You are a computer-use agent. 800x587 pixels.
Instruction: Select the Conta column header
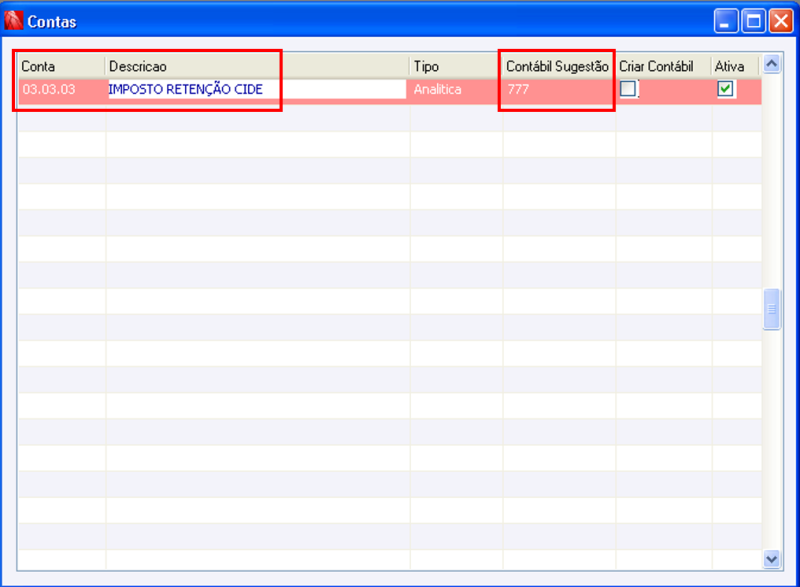pos(60,64)
